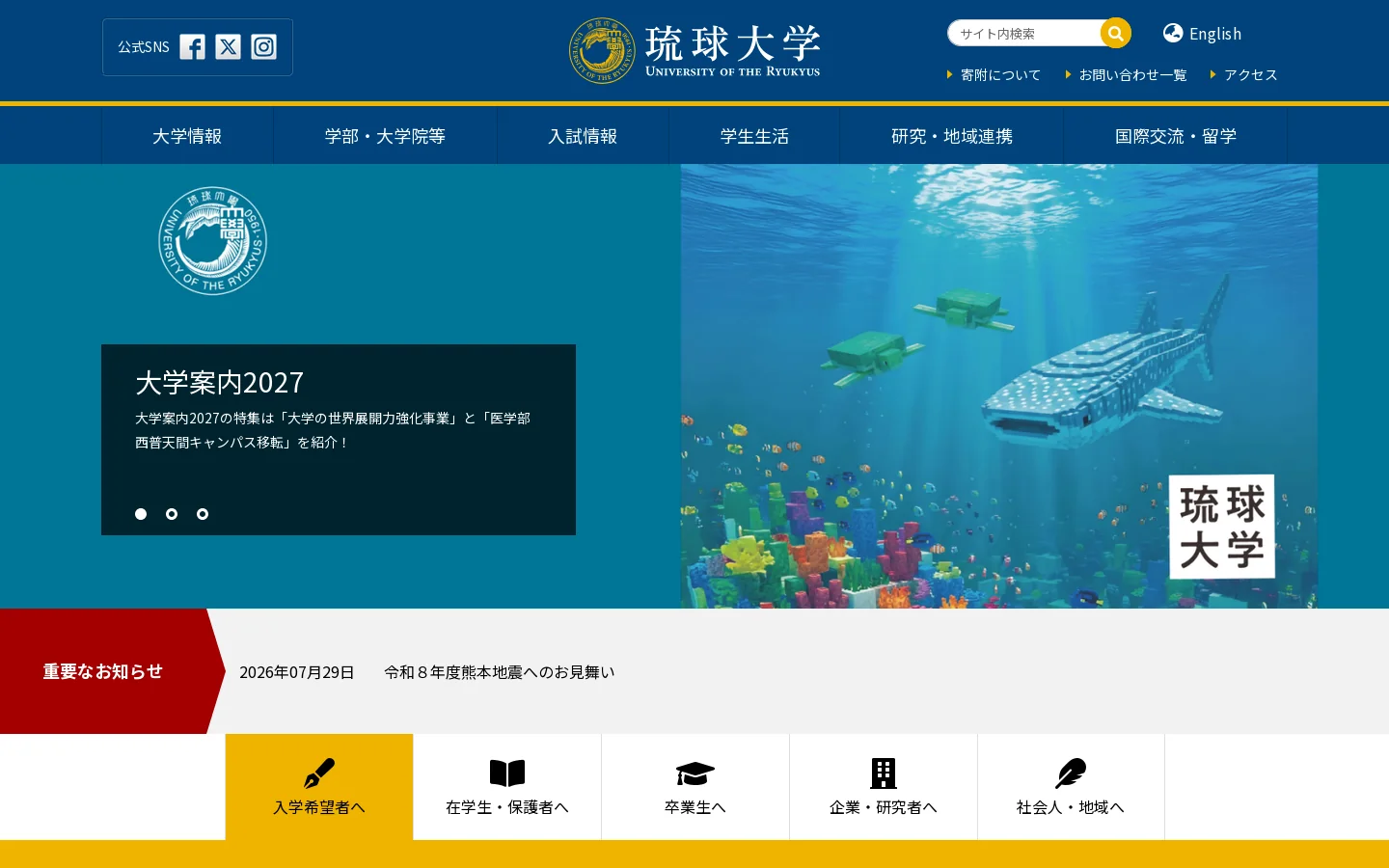Open the 学生生活 navigation menu

click(754, 136)
